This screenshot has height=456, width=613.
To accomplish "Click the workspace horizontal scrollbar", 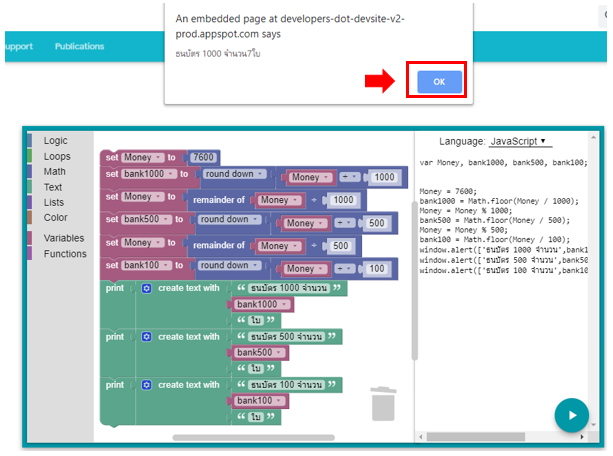I will (x=253, y=437).
